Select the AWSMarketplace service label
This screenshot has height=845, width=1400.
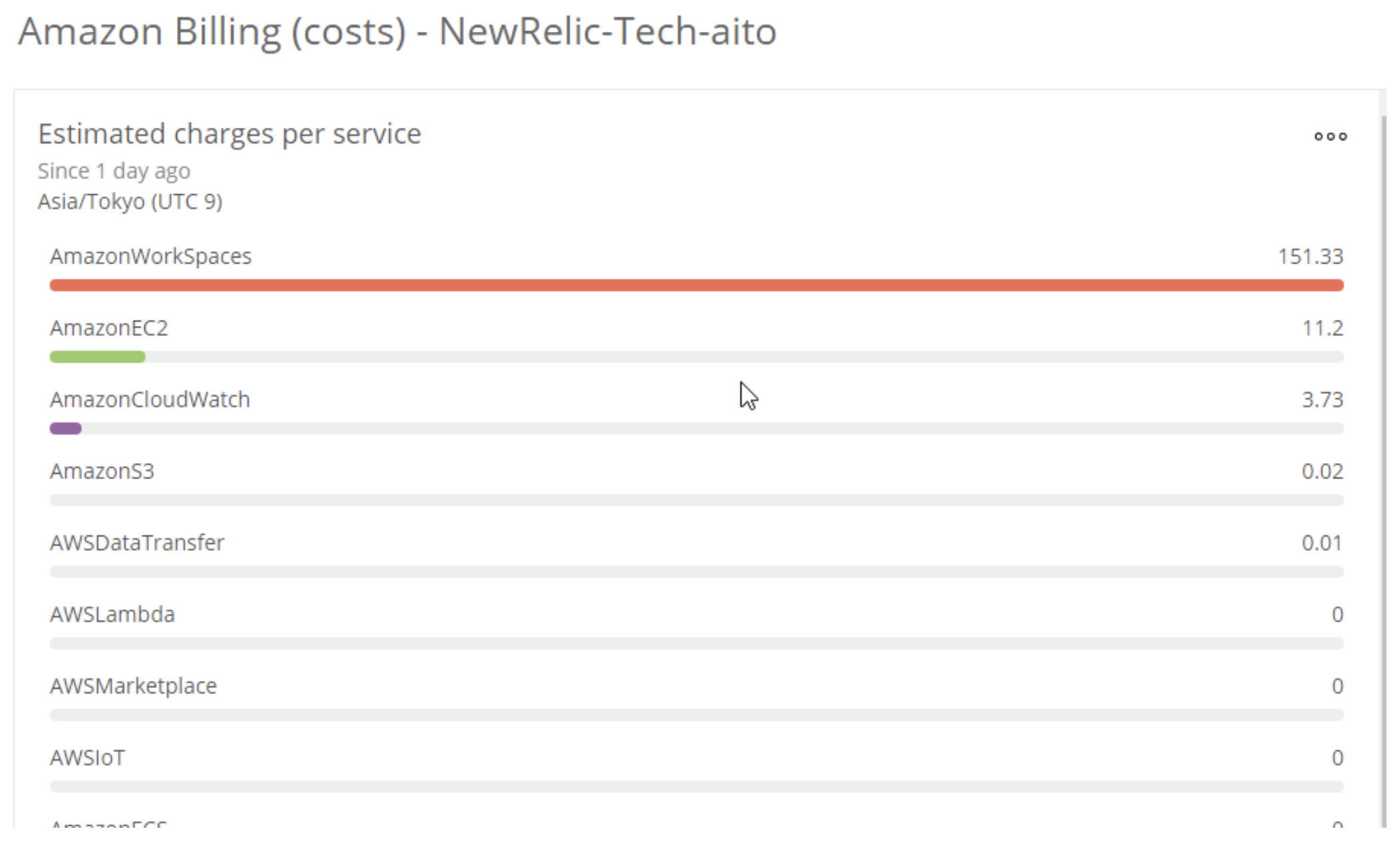pos(133,686)
